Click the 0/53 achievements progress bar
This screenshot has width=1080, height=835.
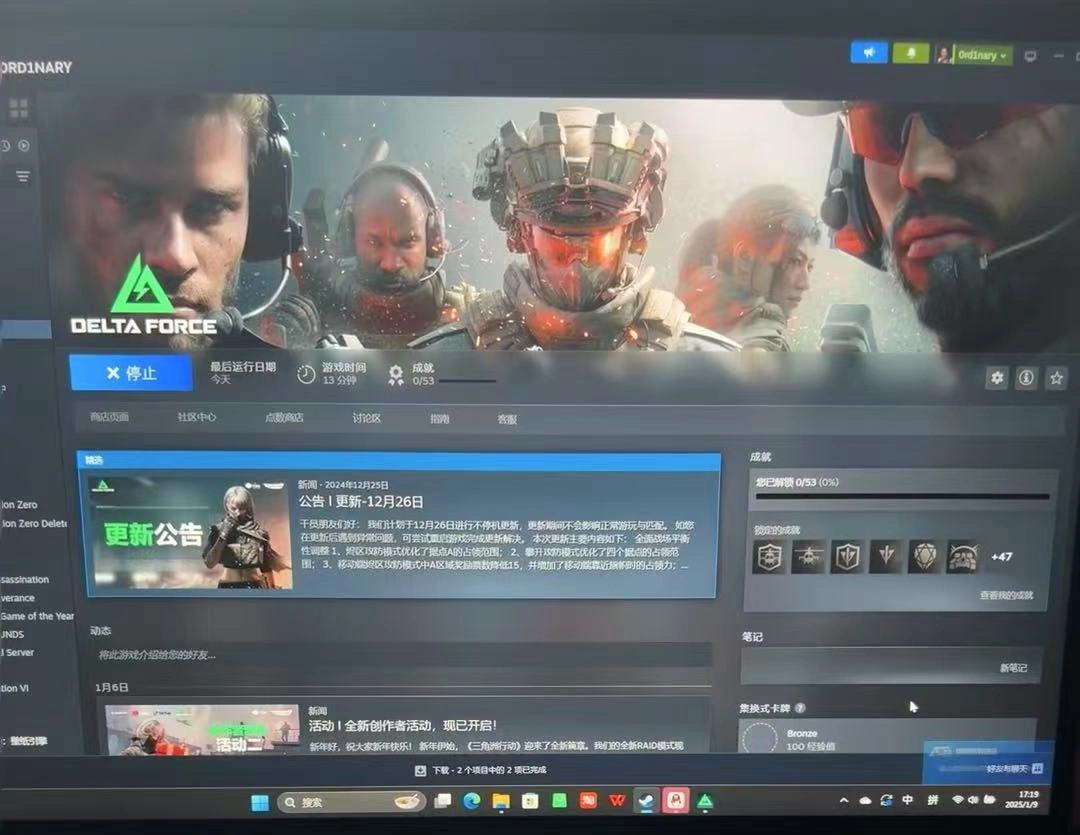[902, 496]
